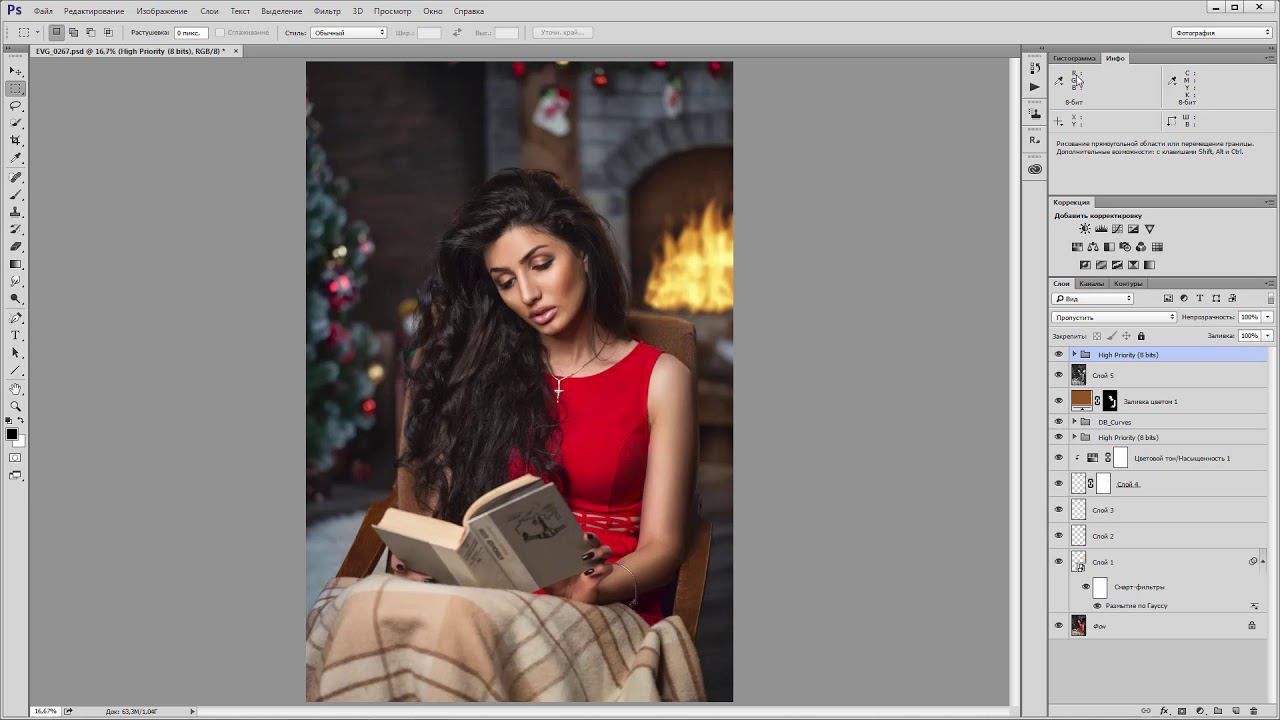Click the Уточн. край button
This screenshot has width=1280, height=720.
pos(562,32)
